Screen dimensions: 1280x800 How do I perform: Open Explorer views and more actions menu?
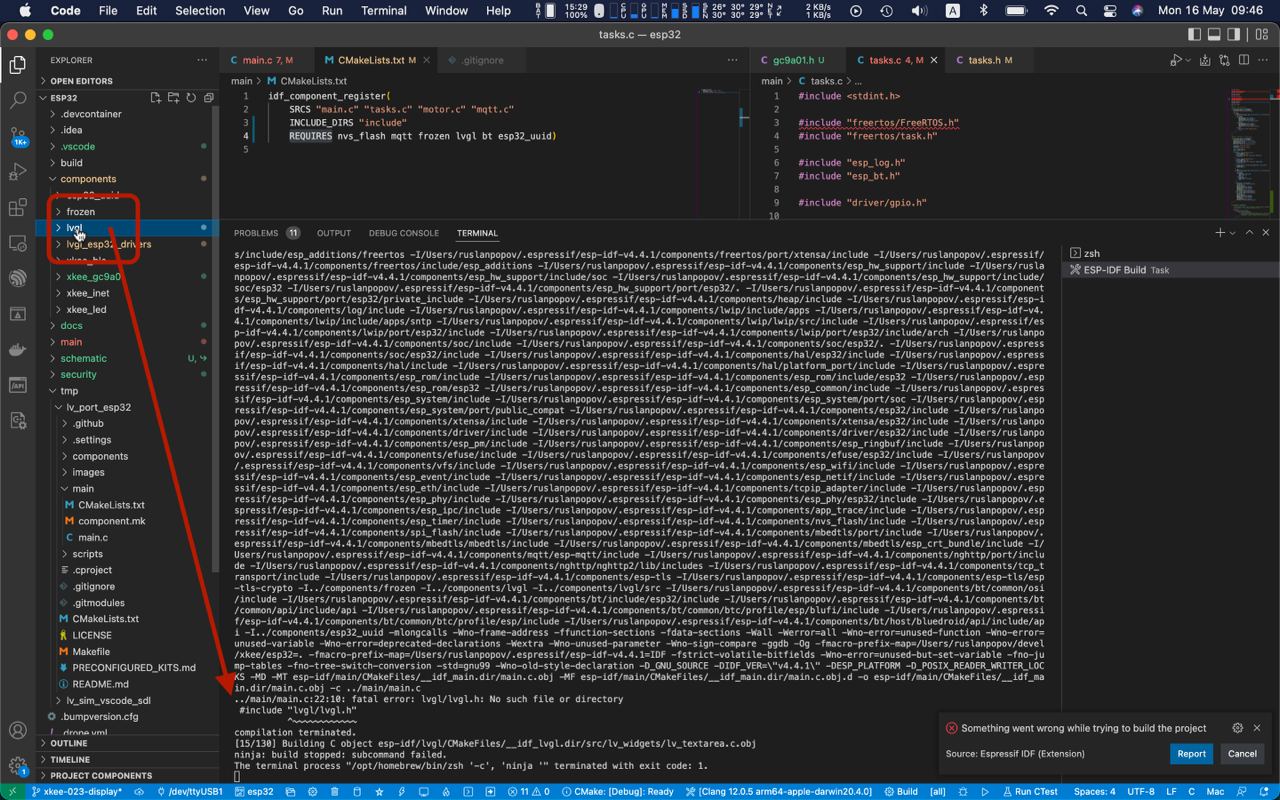coord(202,60)
